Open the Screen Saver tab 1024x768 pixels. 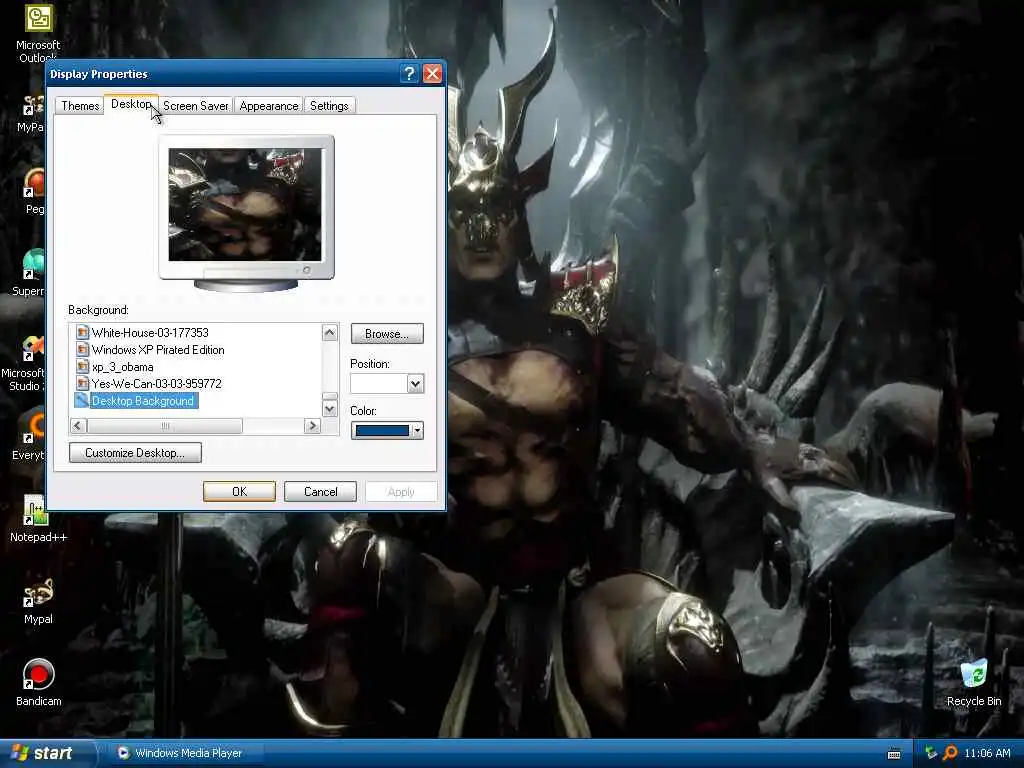tap(195, 106)
